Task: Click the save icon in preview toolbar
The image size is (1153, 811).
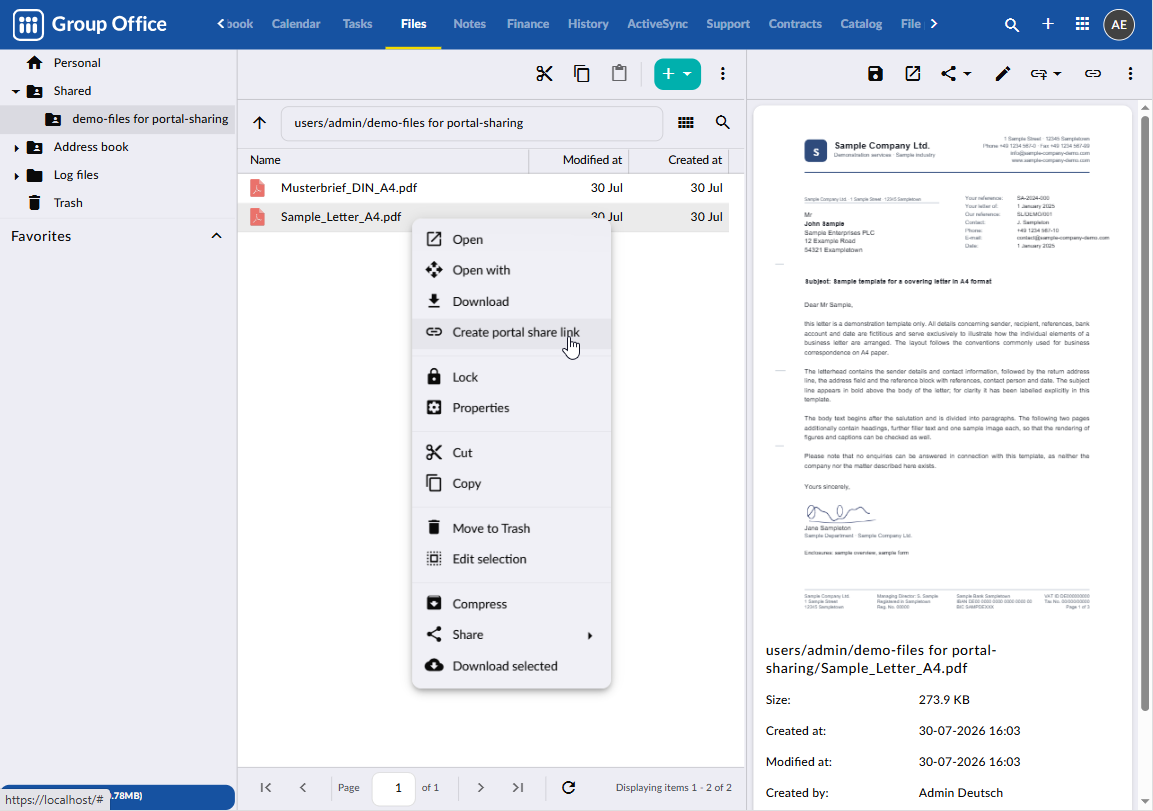Action: [875, 74]
